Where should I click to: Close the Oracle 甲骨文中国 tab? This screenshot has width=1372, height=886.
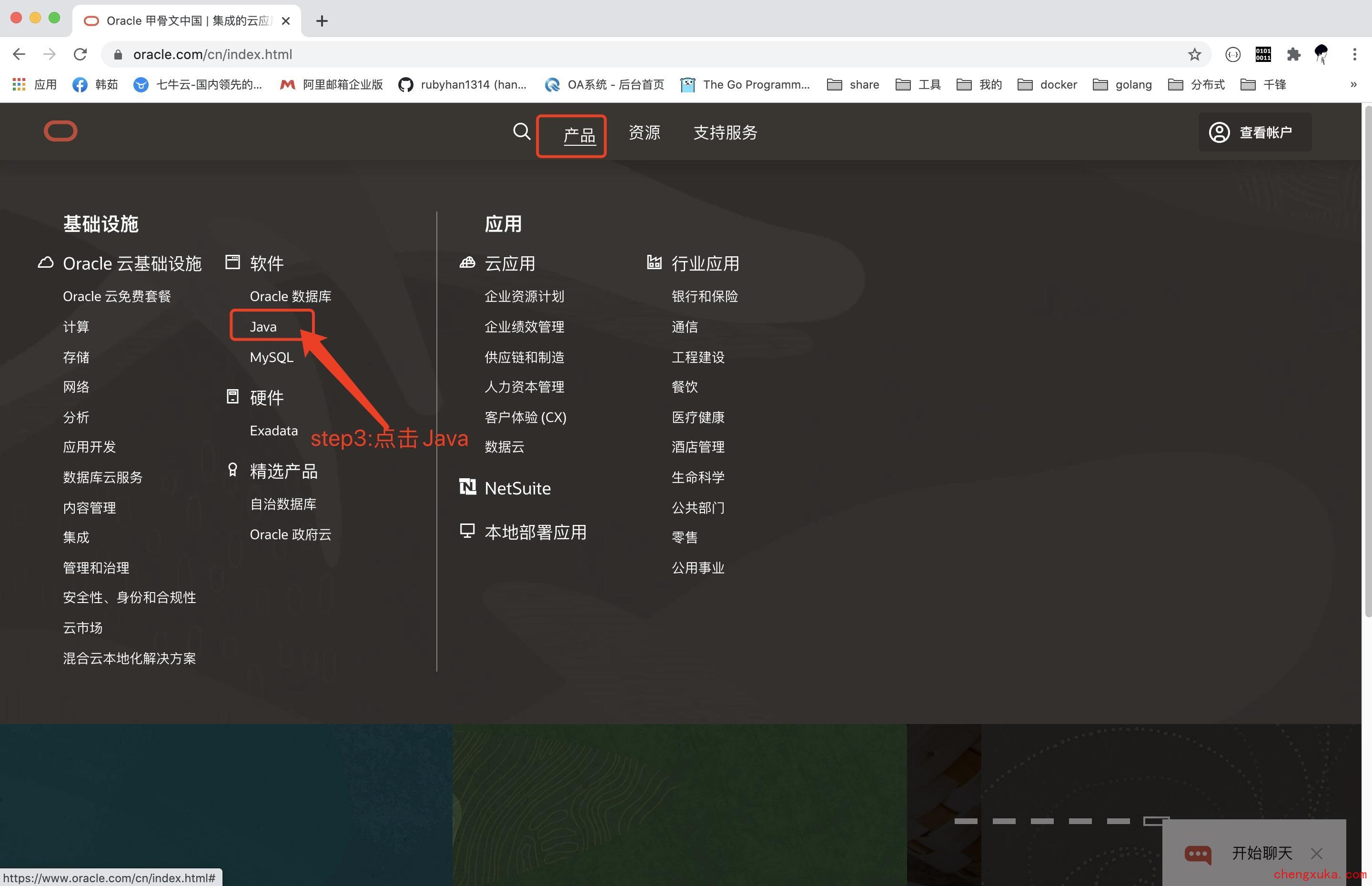286,21
